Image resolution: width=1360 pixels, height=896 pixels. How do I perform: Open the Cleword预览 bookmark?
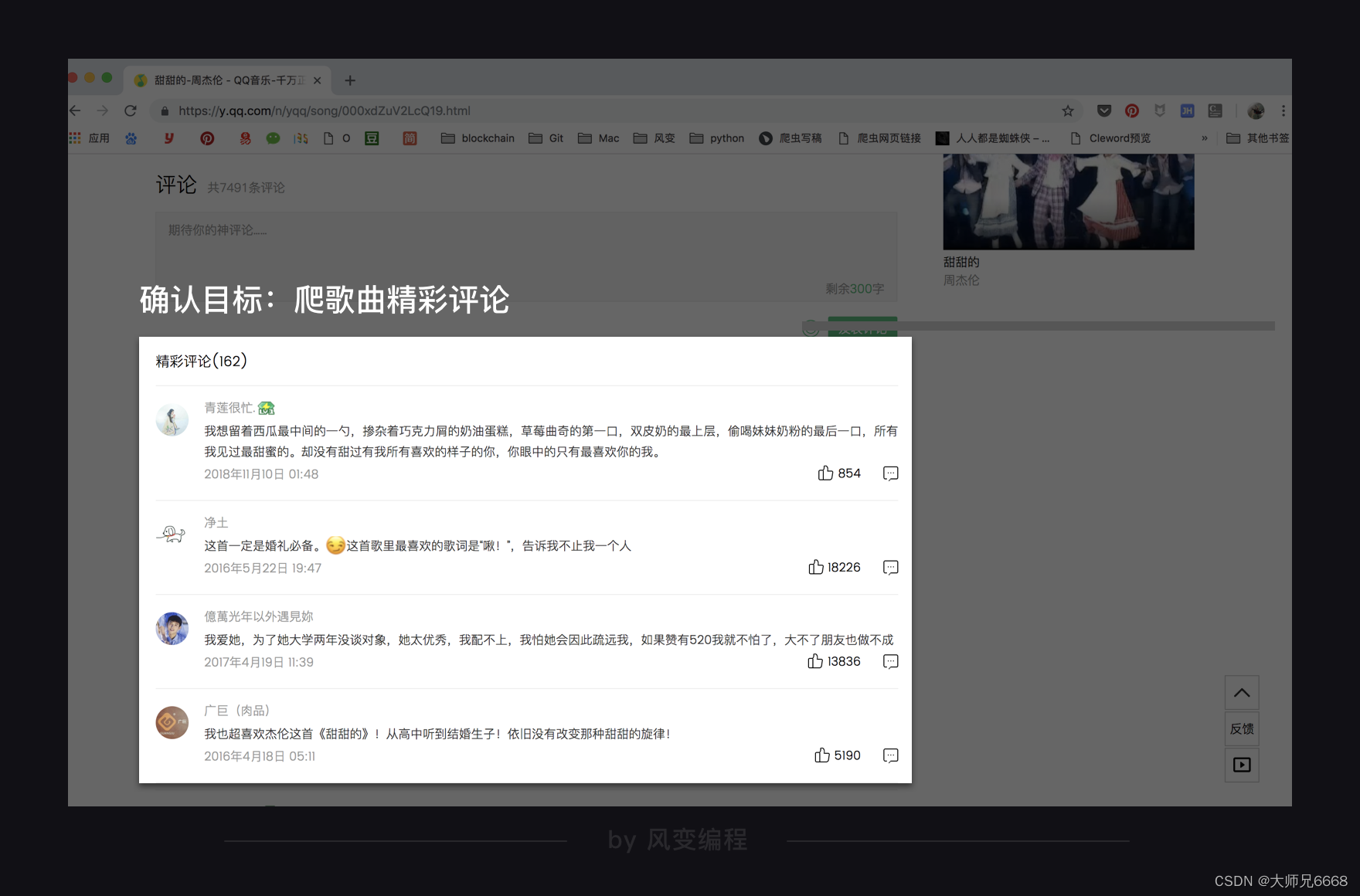pos(1110,138)
